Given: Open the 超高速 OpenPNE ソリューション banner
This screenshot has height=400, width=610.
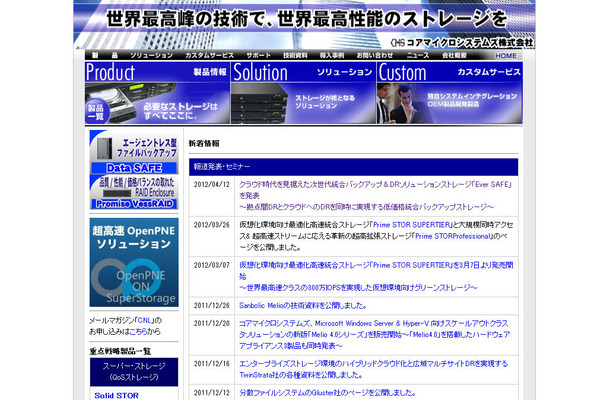Looking at the screenshot, I should click(134, 262).
